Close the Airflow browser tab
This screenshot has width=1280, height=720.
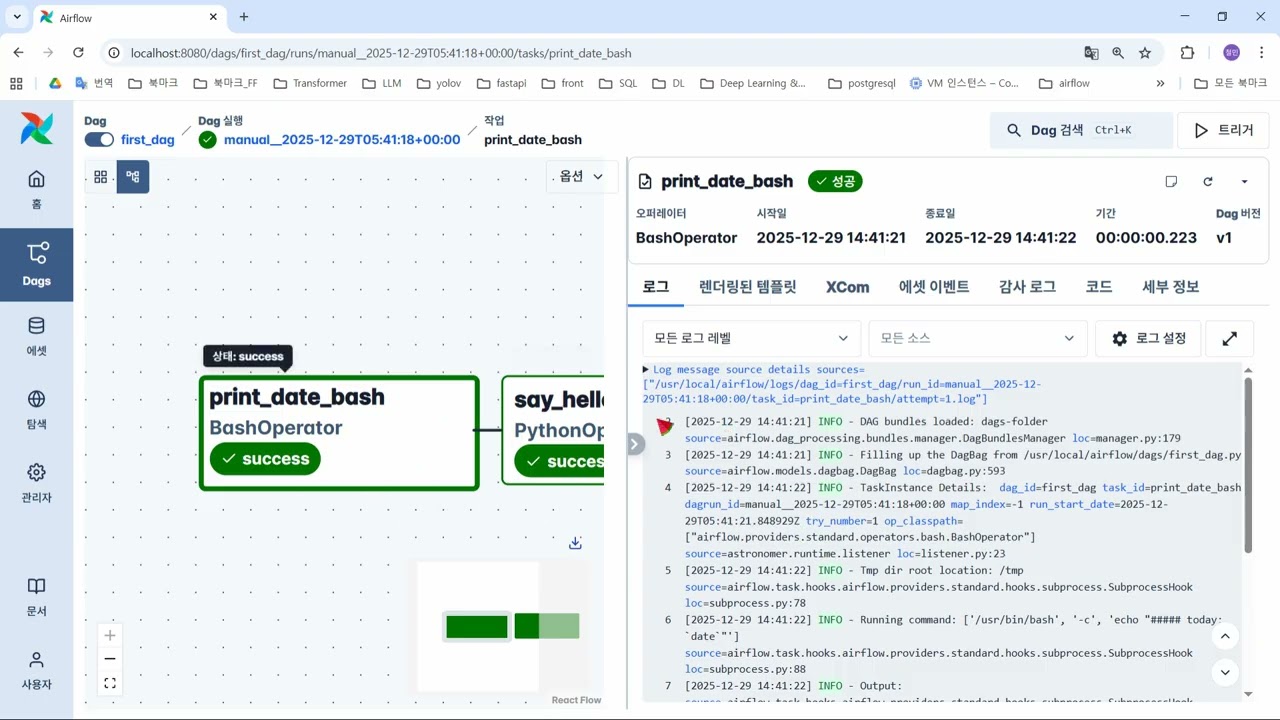click(x=214, y=17)
